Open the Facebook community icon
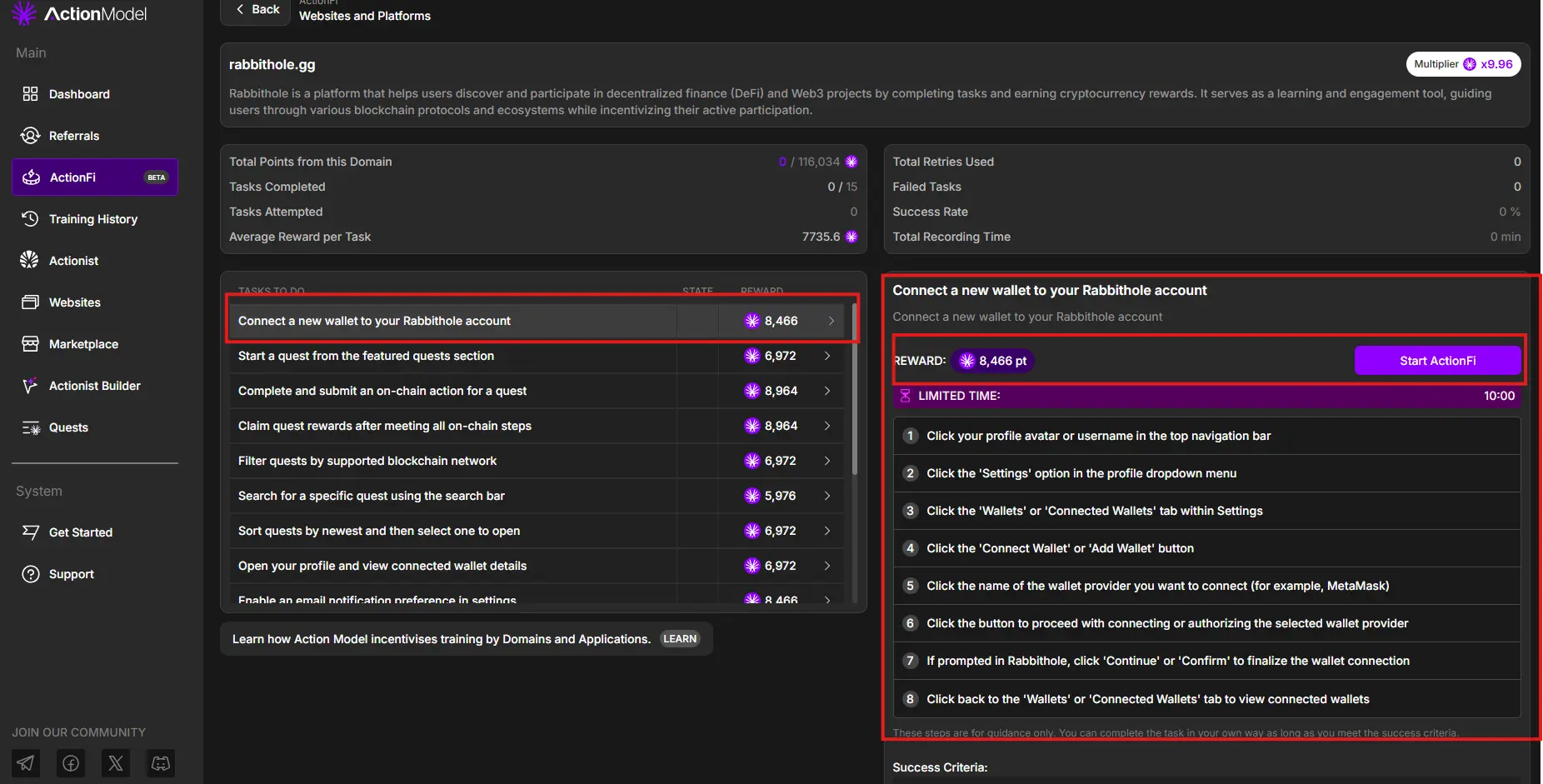Image resolution: width=1543 pixels, height=784 pixels. (x=71, y=763)
